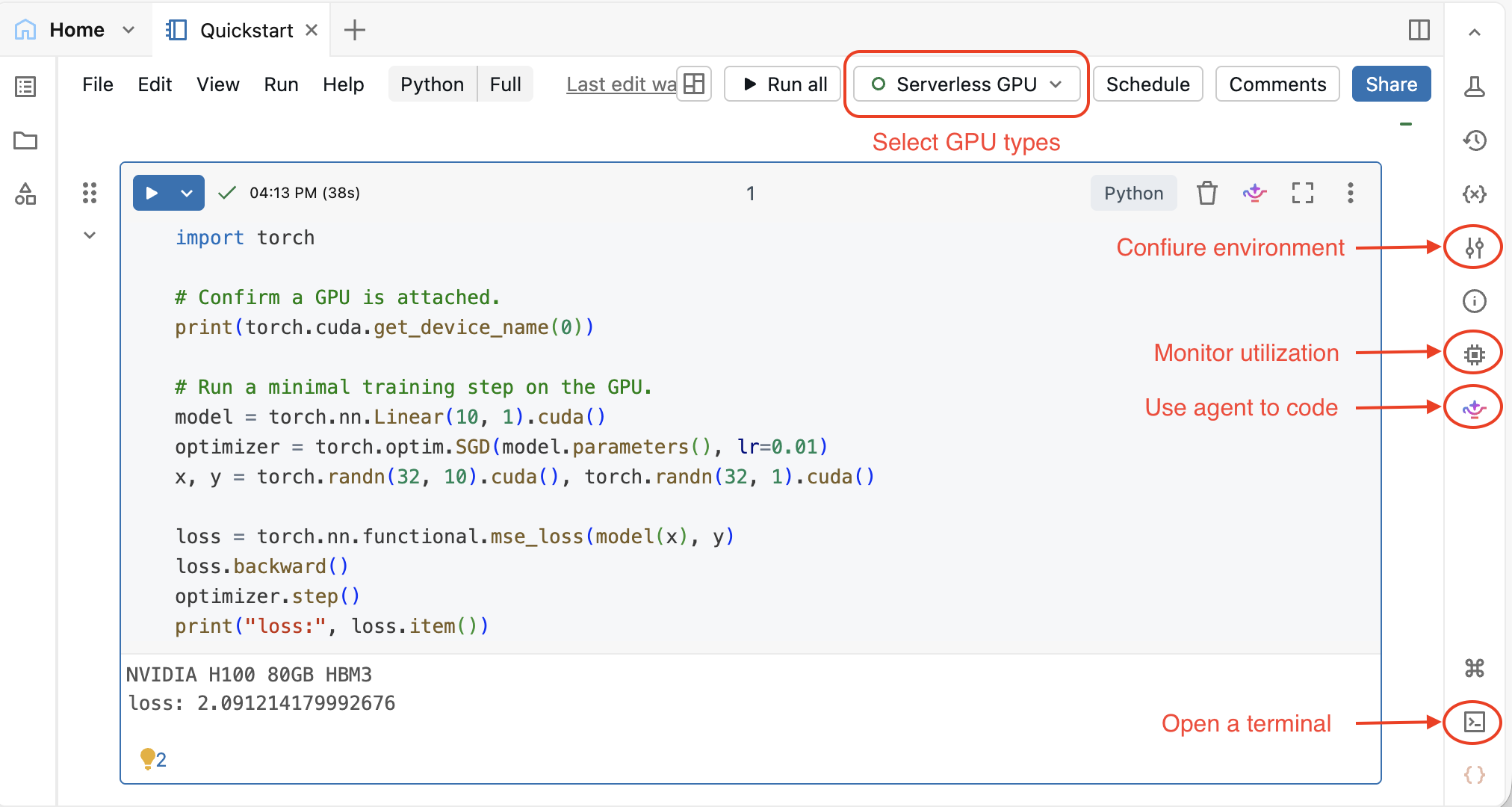Click the cell execution time 04:13 PM (38s)
Viewport: 1512px width, 807px height.
coord(305,193)
